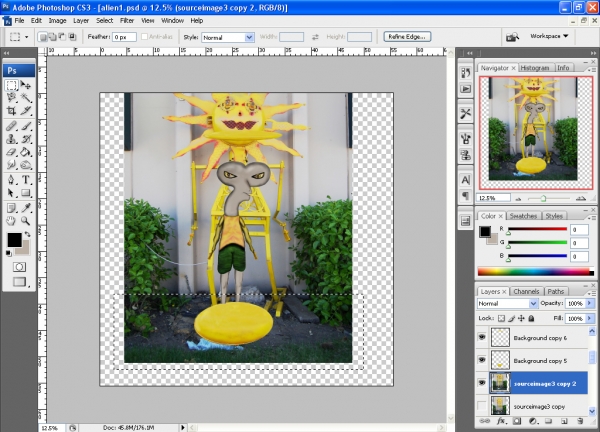
Task: Expand the right panel dock arrows
Action: coord(593,53)
